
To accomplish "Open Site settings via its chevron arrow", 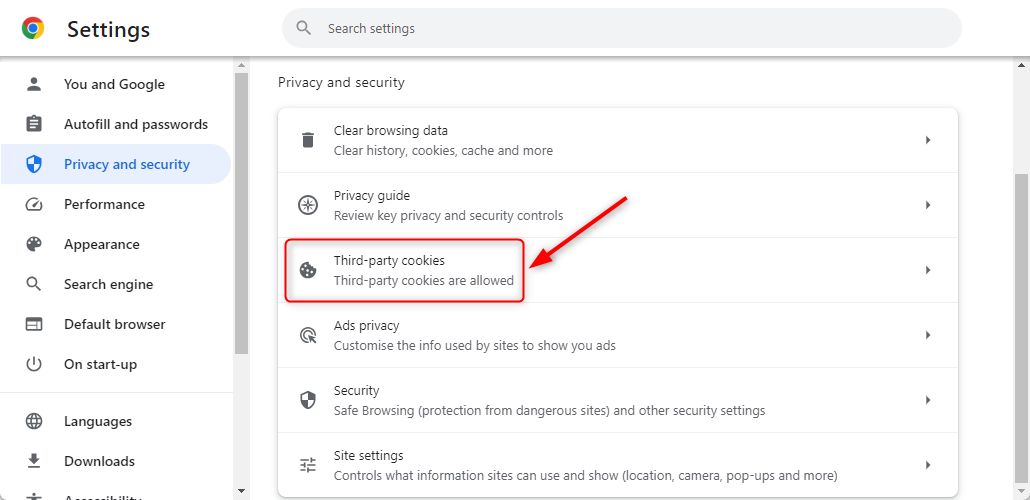I will [x=928, y=465].
